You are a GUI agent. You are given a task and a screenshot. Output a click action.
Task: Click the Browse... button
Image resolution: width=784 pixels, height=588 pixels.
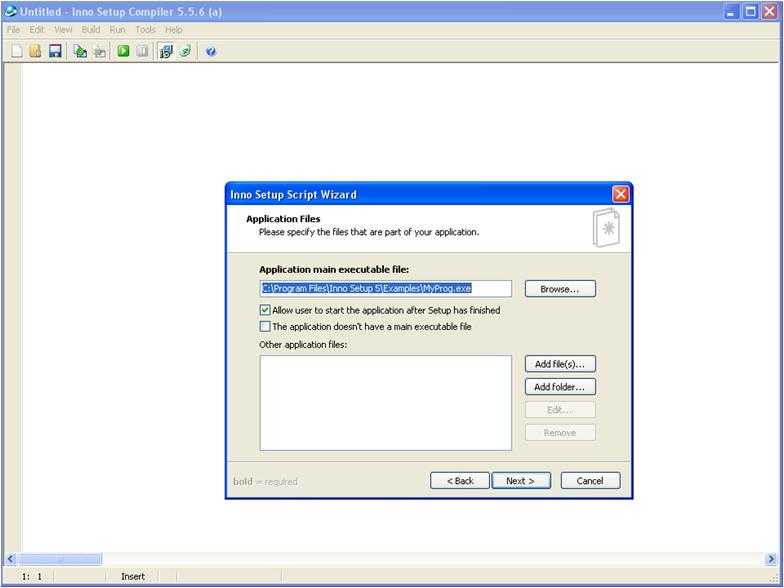coord(560,289)
